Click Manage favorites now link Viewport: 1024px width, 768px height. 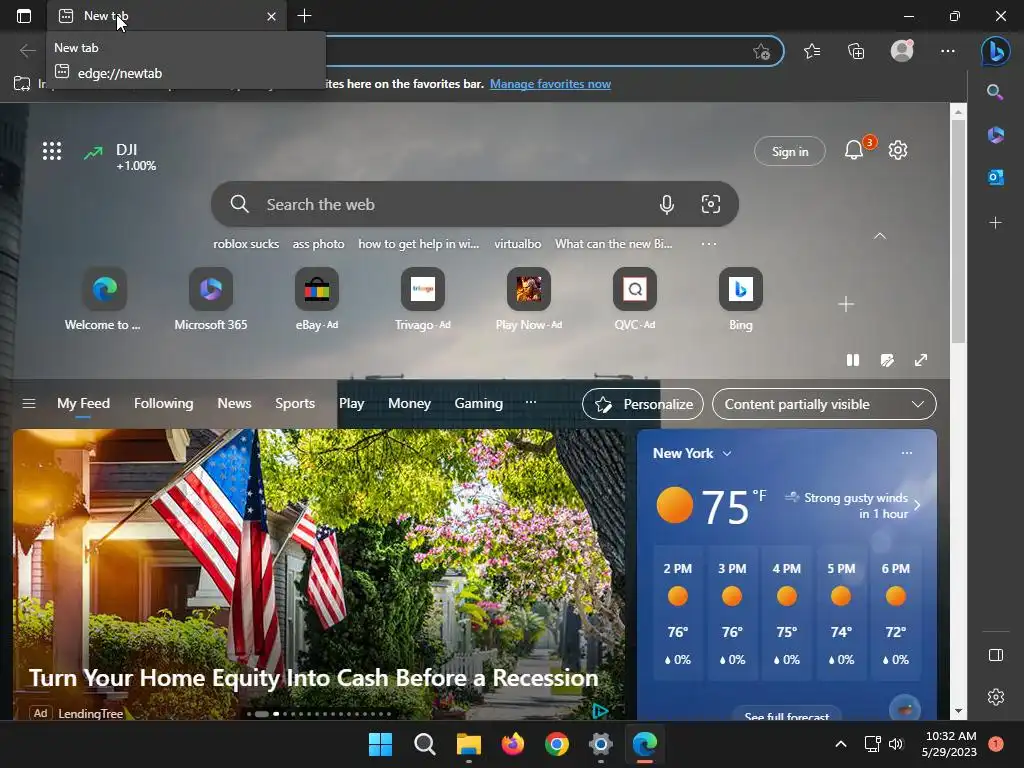550,84
